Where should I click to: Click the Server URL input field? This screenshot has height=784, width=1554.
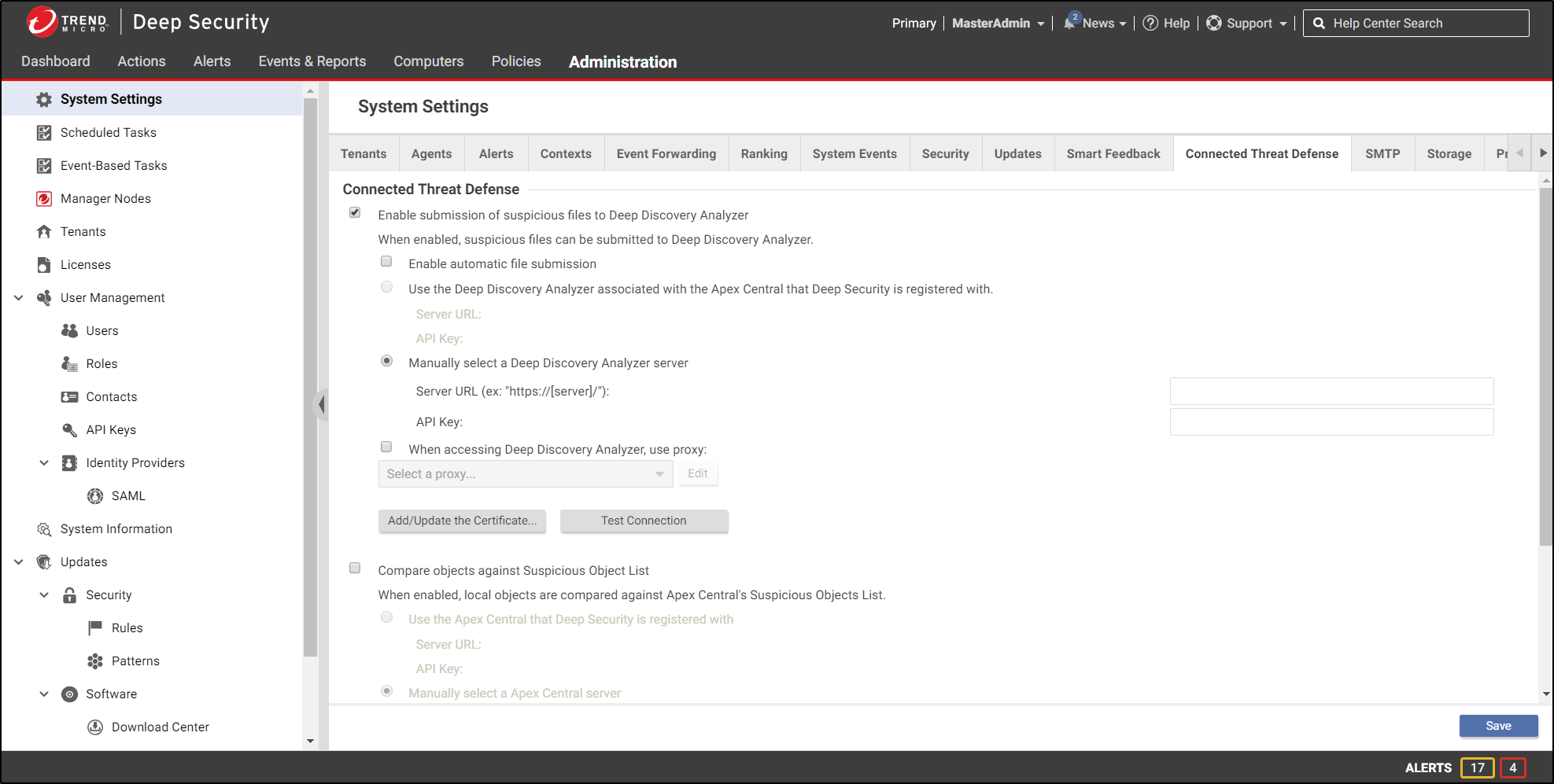pyautogui.click(x=1331, y=391)
